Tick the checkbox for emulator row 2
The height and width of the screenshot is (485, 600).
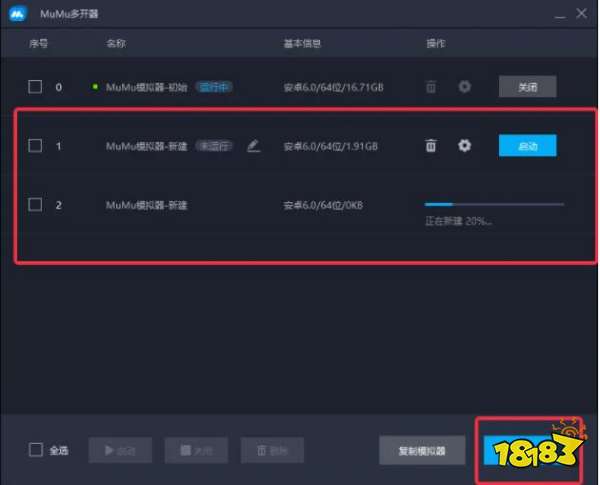[x=35, y=204]
